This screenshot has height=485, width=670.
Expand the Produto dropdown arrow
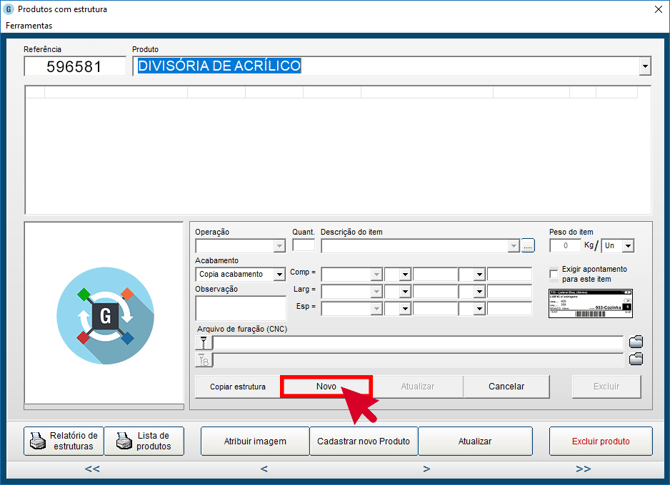645,66
